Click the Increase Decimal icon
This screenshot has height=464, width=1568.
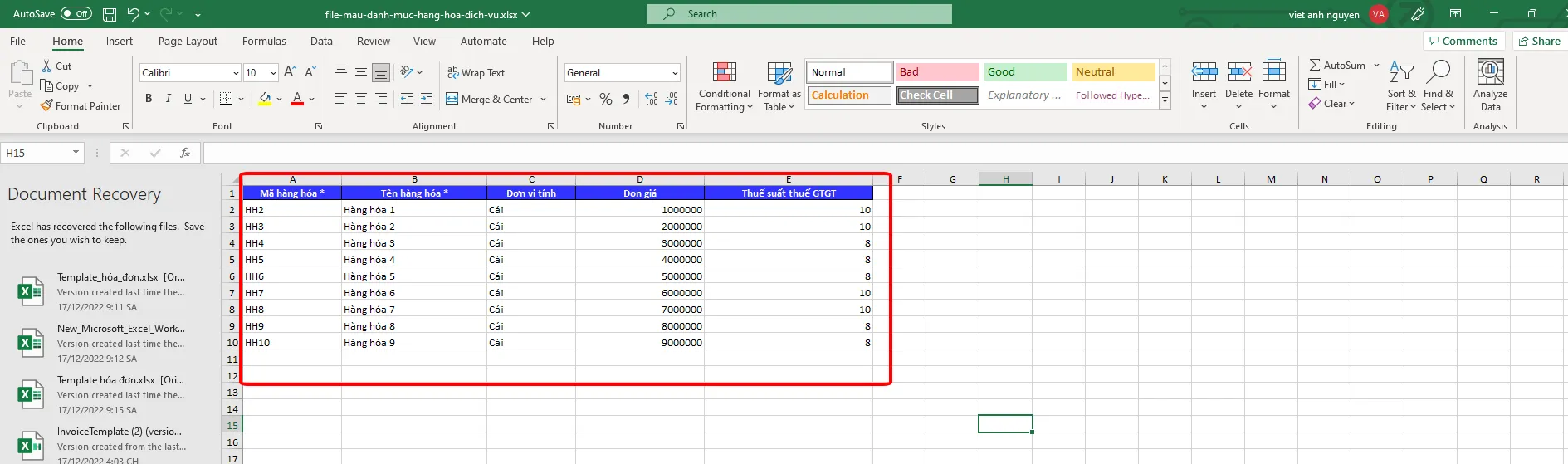pyautogui.click(x=652, y=99)
